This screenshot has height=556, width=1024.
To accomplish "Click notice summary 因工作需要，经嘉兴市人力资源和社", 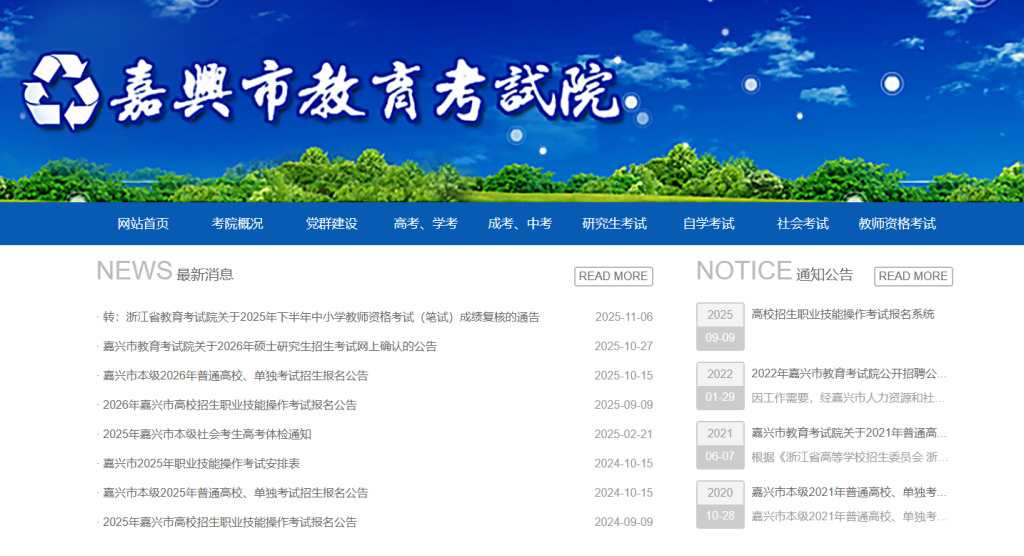I will pyautogui.click(x=848, y=398).
